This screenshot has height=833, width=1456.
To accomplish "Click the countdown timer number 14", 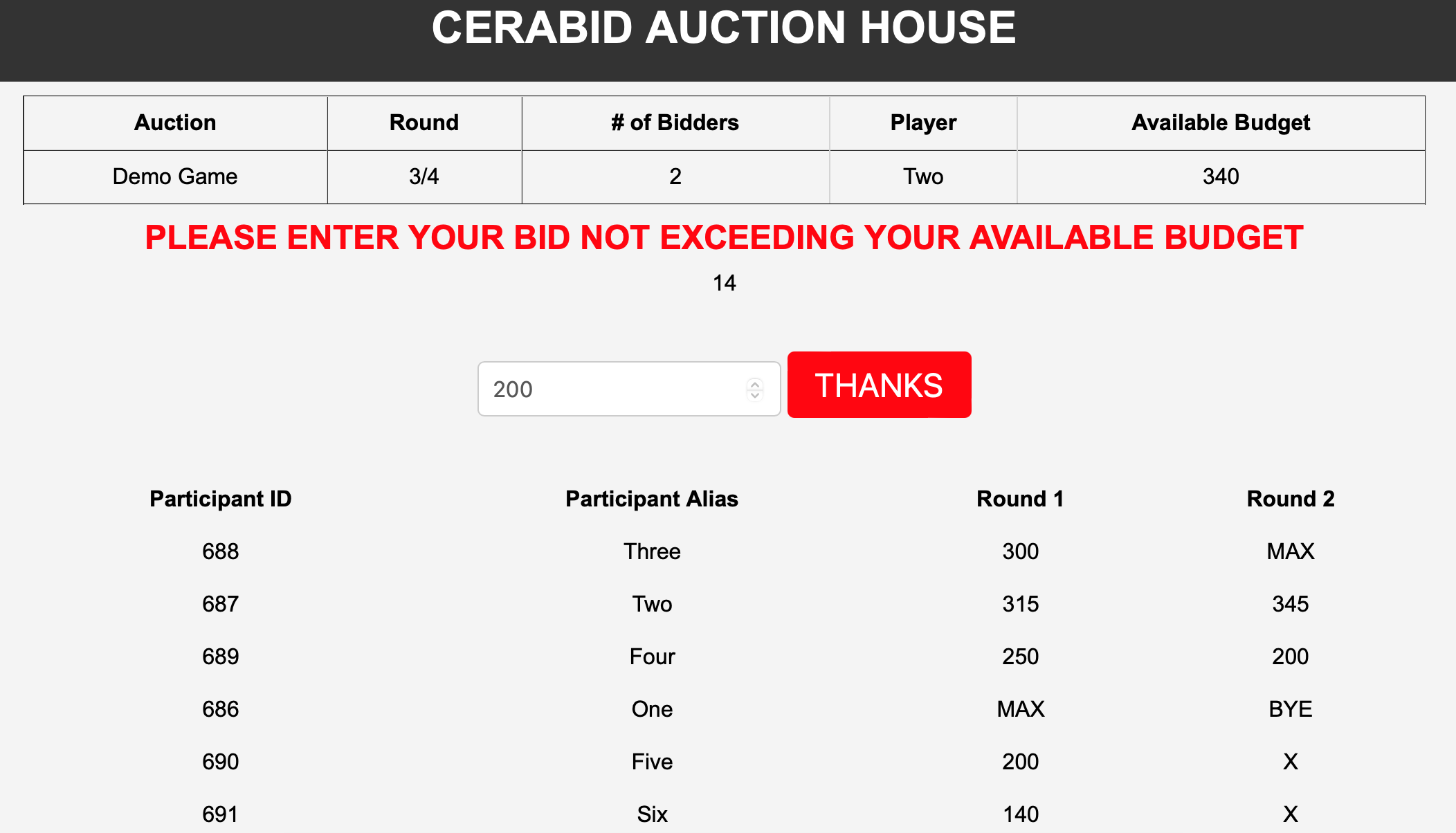I will pos(724,283).
